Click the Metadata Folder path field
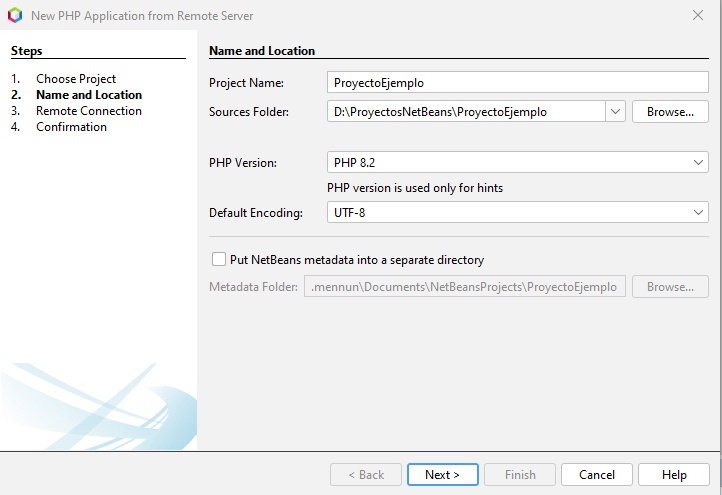The height and width of the screenshot is (495, 722). [x=465, y=287]
